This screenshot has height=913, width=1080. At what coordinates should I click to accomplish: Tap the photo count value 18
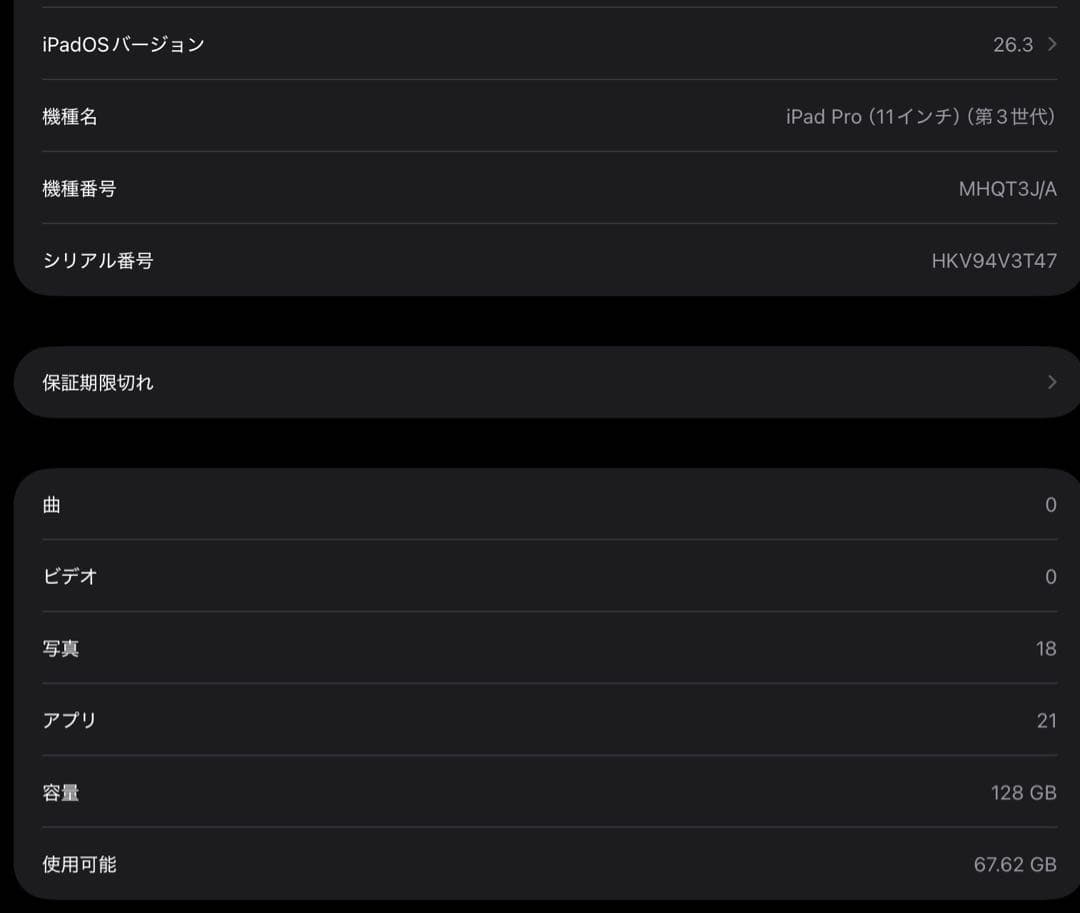[1045, 648]
